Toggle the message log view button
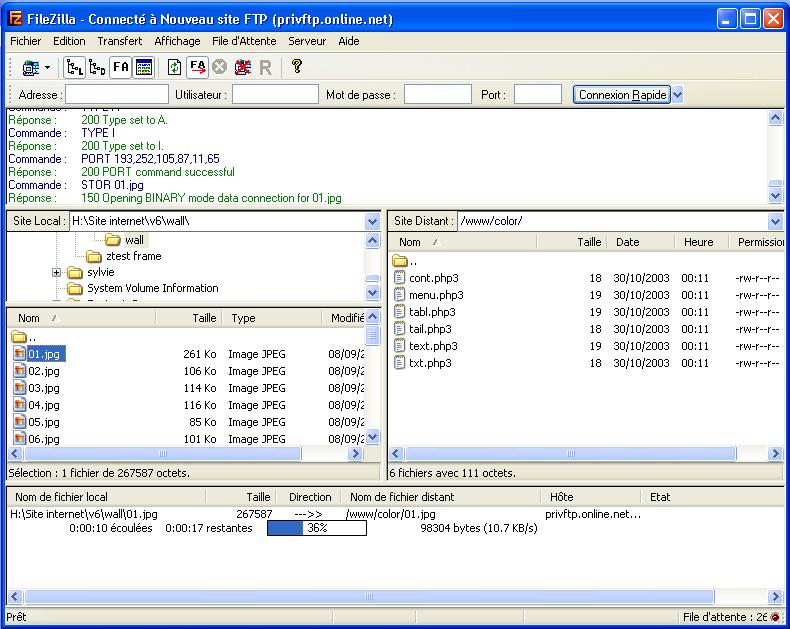The image size is (790, 629). (144, 67)
